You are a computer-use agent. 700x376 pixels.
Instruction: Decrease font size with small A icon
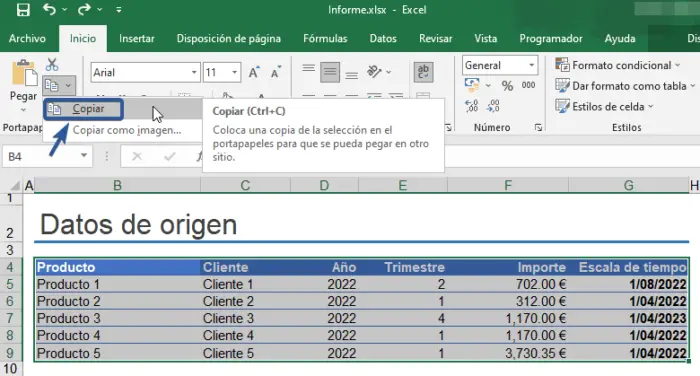275,72
